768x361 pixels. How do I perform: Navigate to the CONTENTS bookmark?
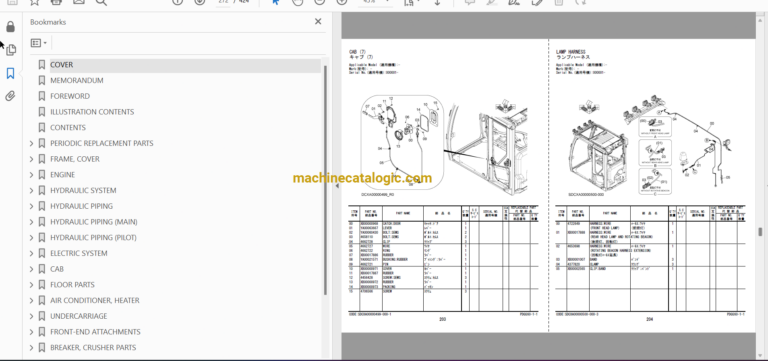coord(68,127)
